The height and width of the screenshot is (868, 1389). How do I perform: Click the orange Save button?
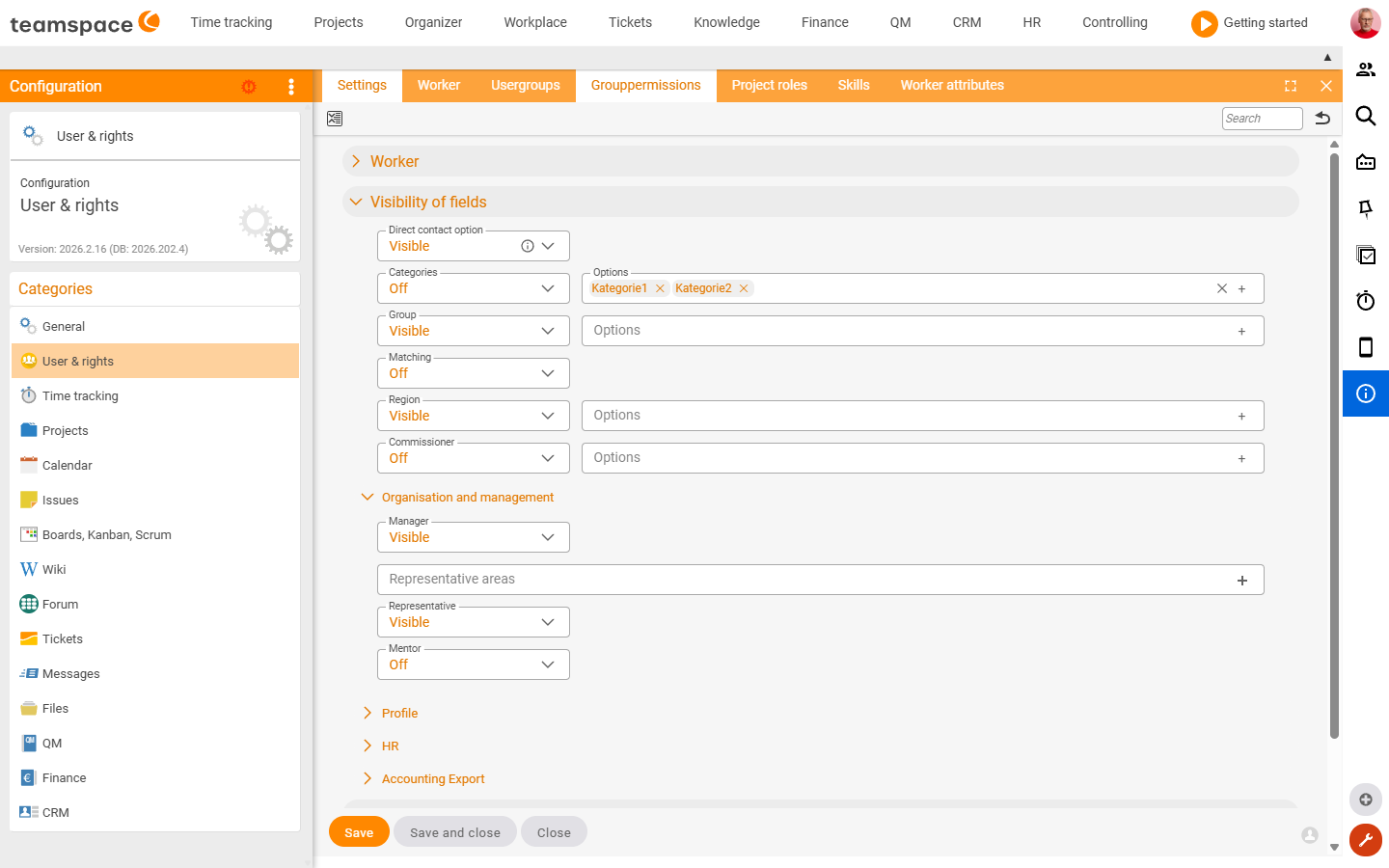(x=359, y=832)
